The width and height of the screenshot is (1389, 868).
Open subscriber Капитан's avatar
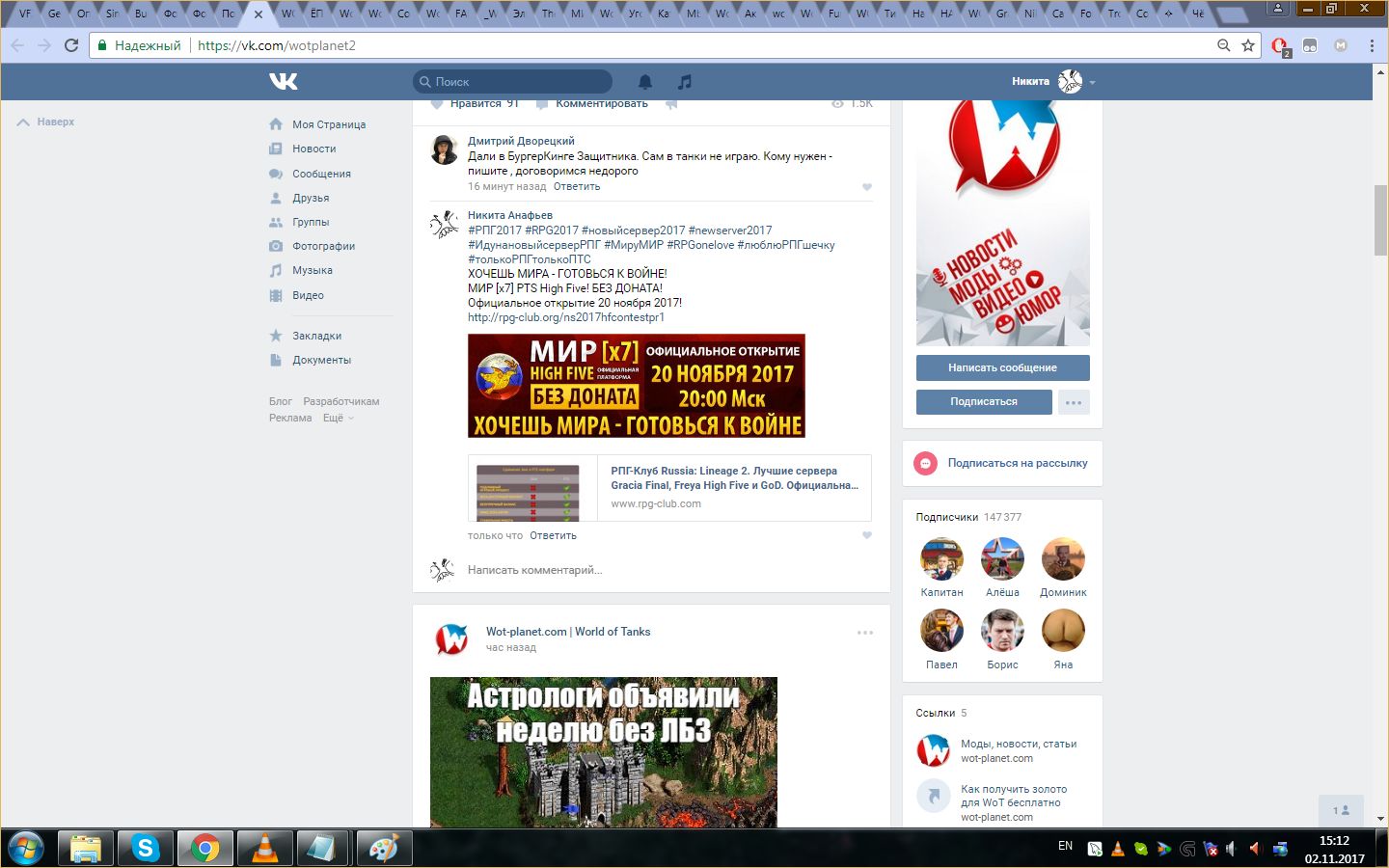click(941, 558)
